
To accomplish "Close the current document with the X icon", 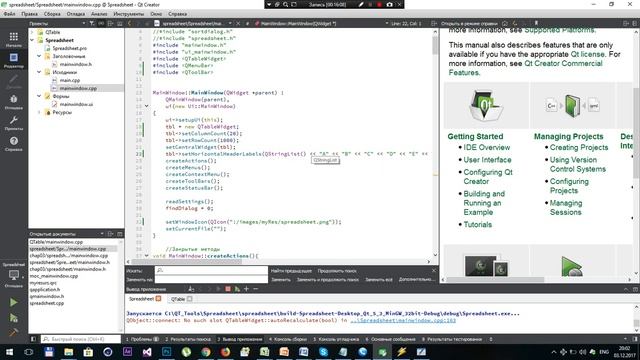I will point(238,24).
